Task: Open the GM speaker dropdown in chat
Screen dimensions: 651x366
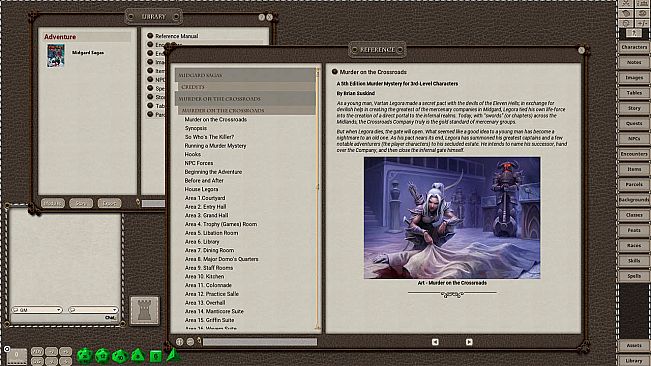Action: coord(37,310)
